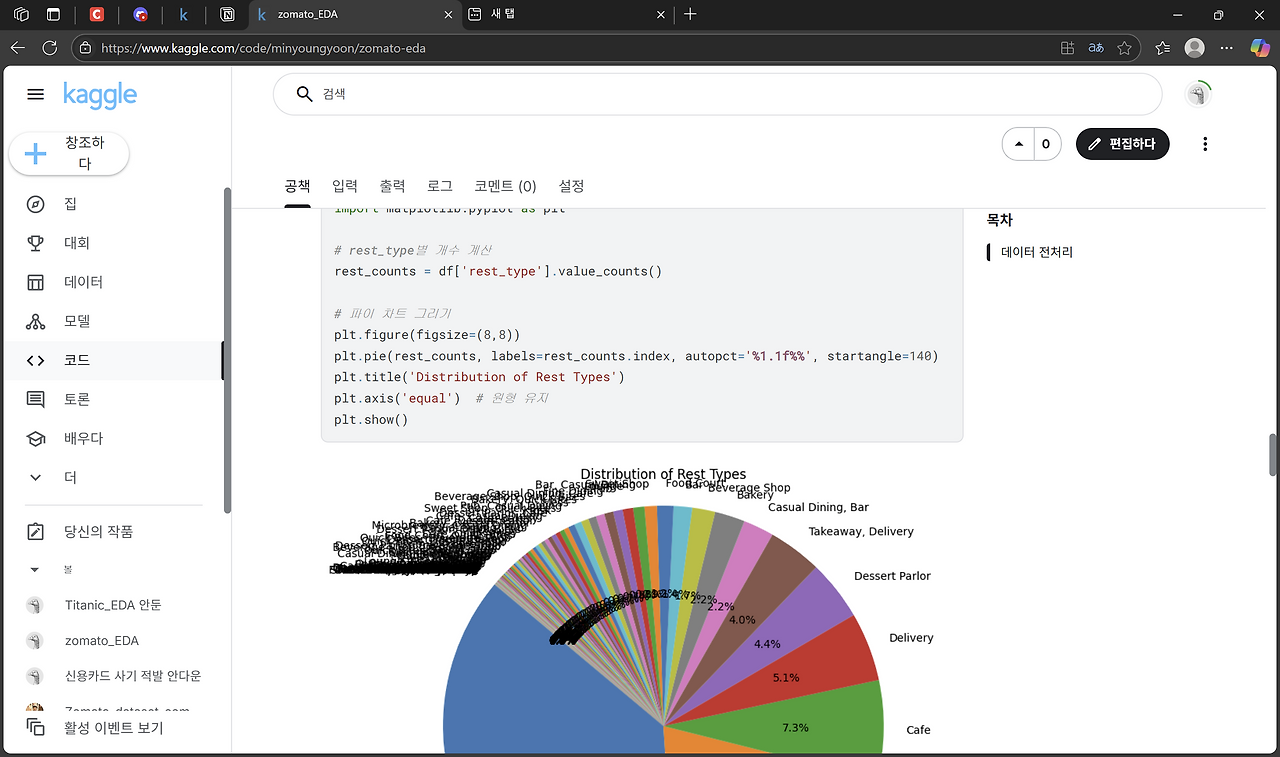Click the 'Takeaway, Delivery' pie label
Image resolution: width=1280 pixels, height=757 pixels.
(861, 532)
